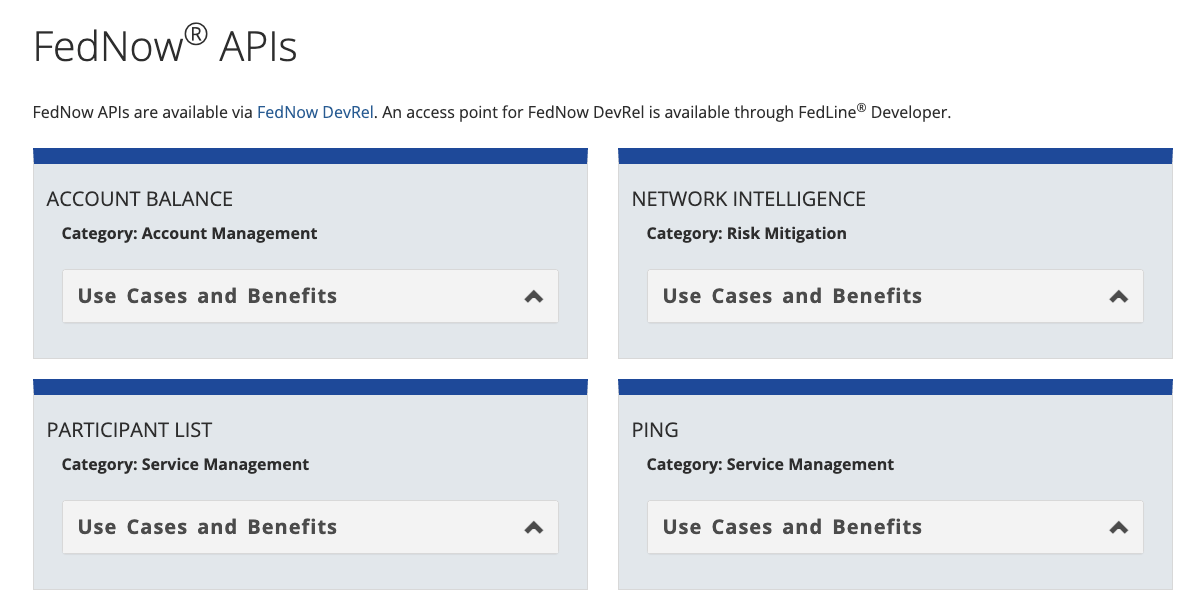This screenshot has height=609, width=1199.
Task: Select 'Category: Service Management' under Ping
Action: coord(770,464)
